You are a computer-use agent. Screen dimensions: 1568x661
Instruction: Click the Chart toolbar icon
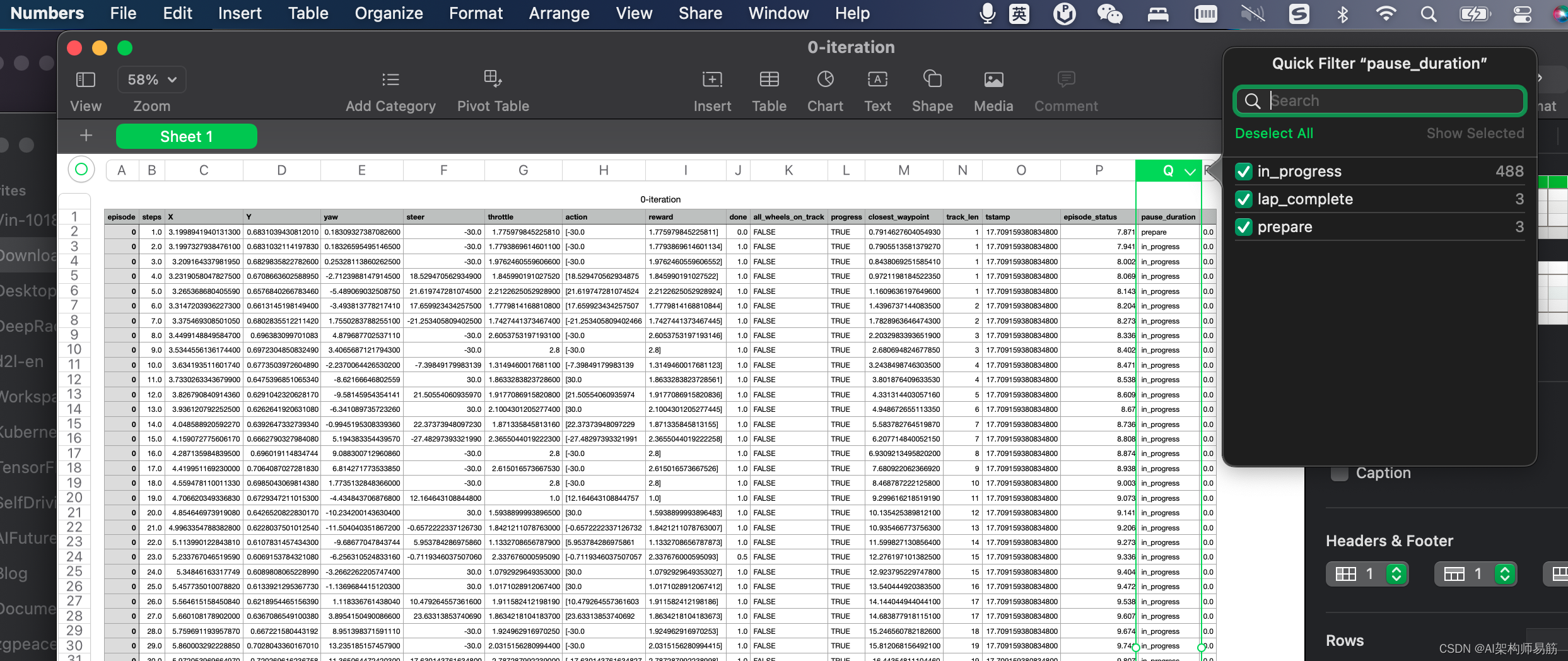pyautogui.click(x=825, y=79)
